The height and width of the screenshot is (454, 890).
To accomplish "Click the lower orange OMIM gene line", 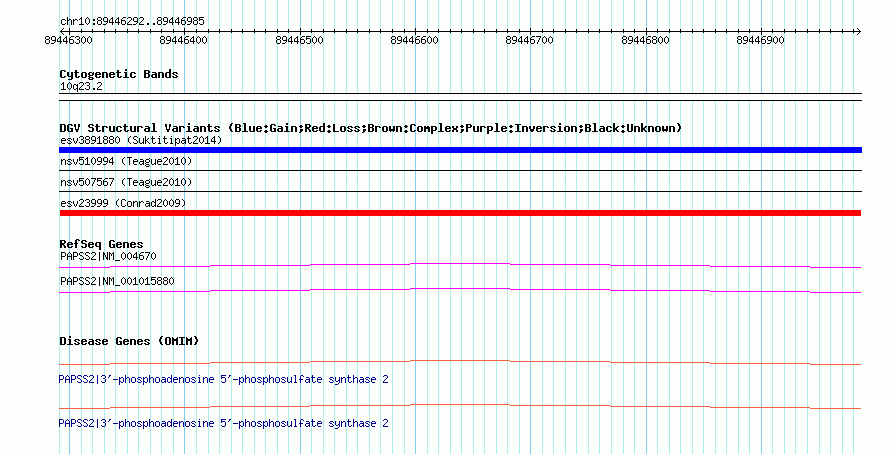I will pyautogui.click(x=460, y=405).
